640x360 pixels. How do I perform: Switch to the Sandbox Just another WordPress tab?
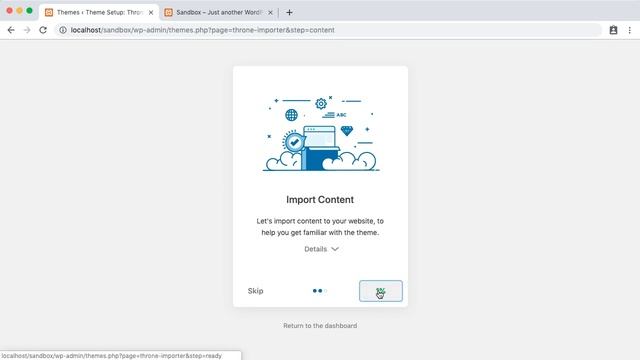(218, 13)
